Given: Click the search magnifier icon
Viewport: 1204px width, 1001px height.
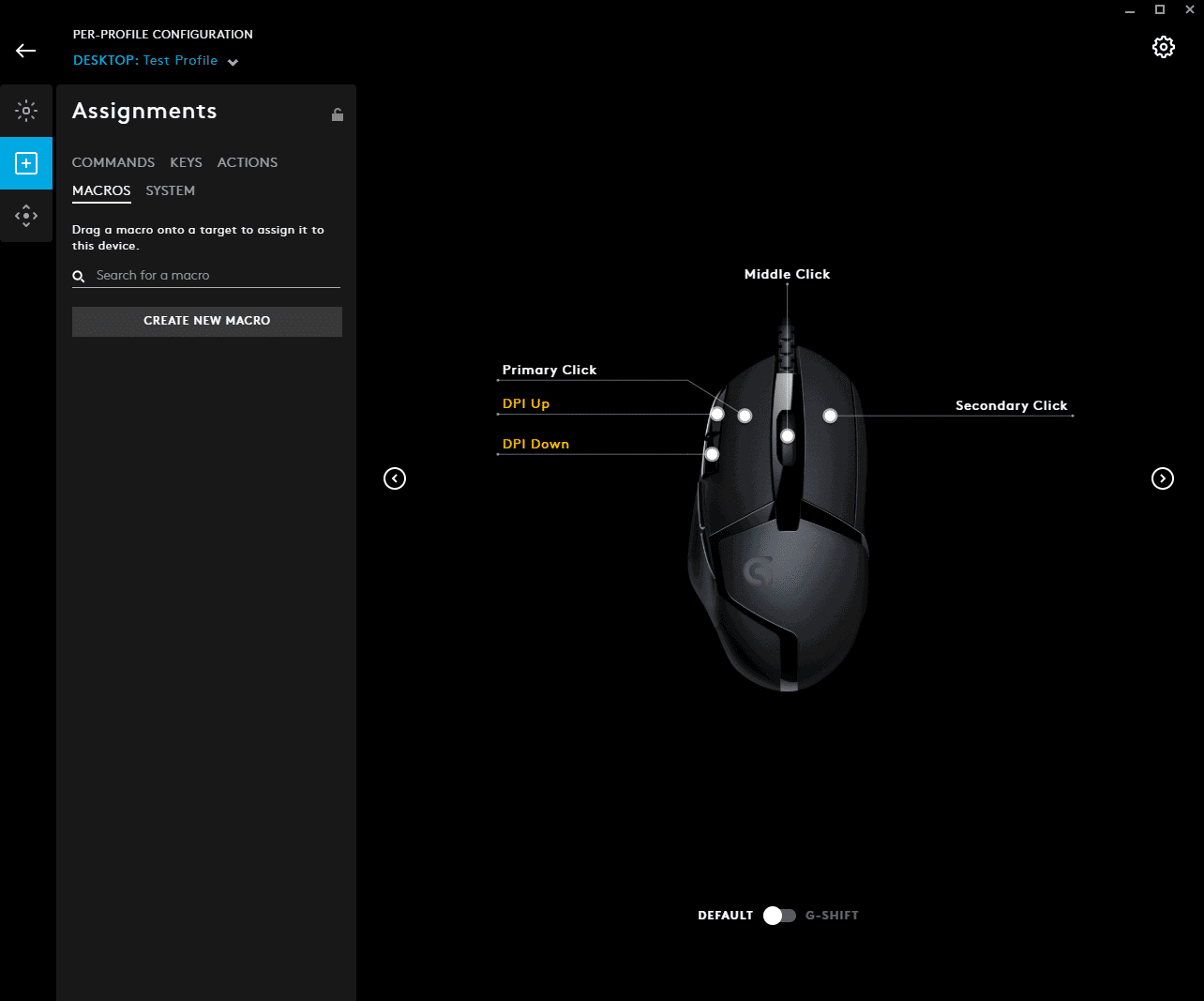Looking at the screenshot, I should point(78,276).
